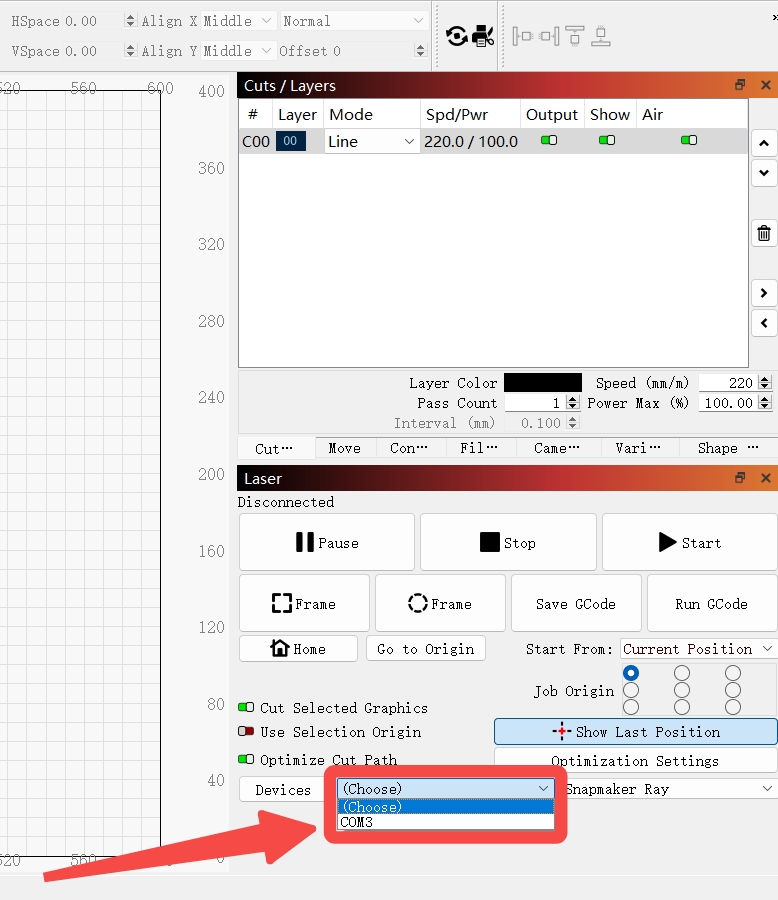Click the rectangular Frame button
The height and width of the screenshot is (900, 778).
click(304, 604)
